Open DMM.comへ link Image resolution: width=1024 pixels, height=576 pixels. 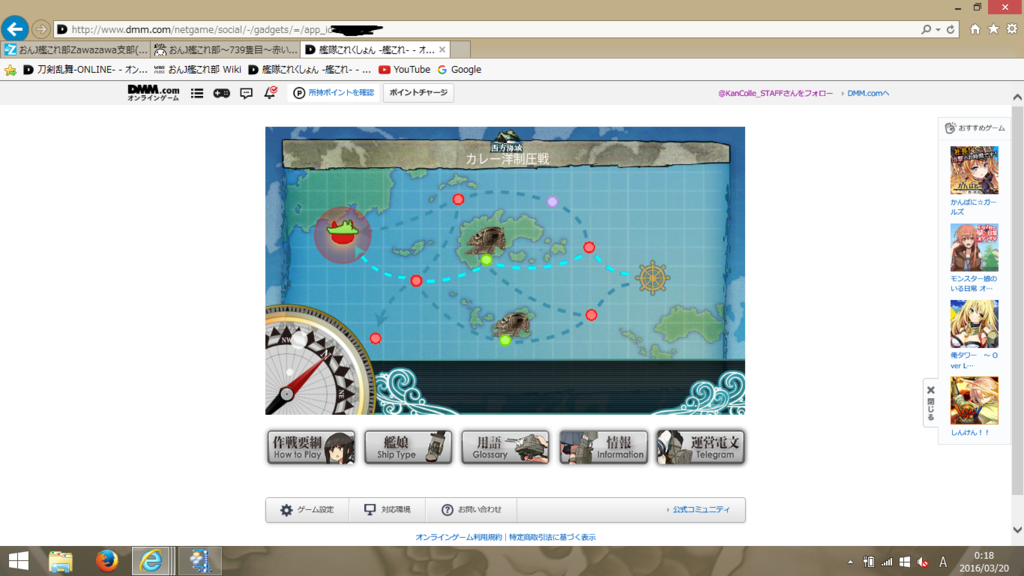(868, 93)
